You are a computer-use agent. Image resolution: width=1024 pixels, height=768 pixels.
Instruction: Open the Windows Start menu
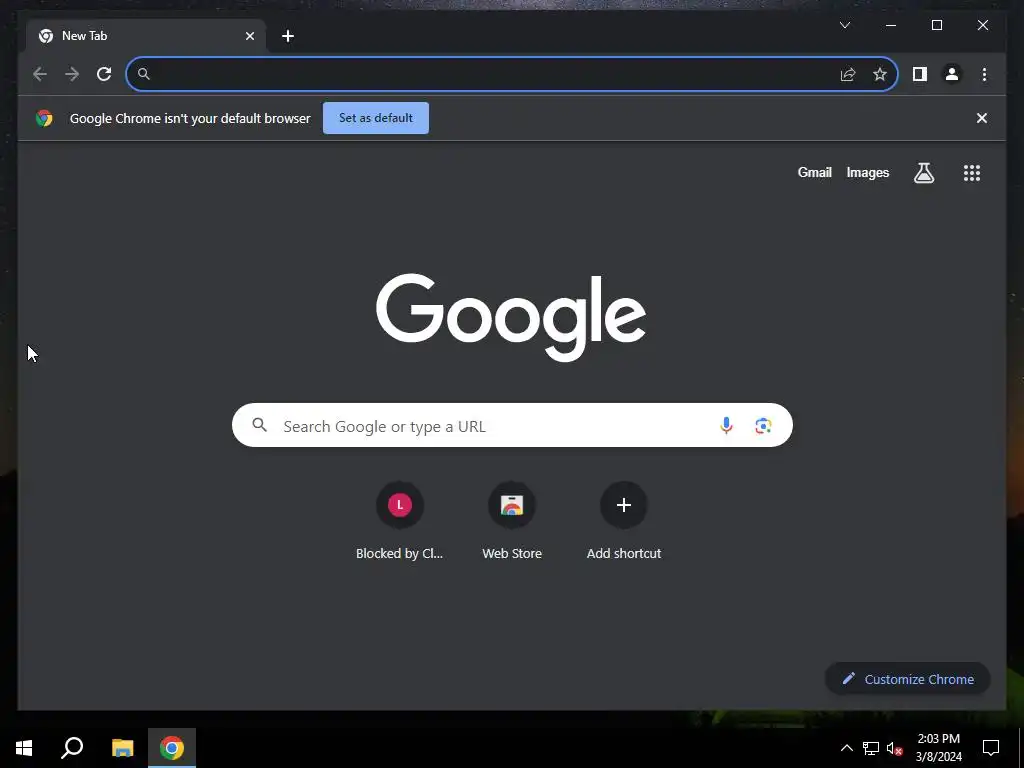tap(24, 748)
